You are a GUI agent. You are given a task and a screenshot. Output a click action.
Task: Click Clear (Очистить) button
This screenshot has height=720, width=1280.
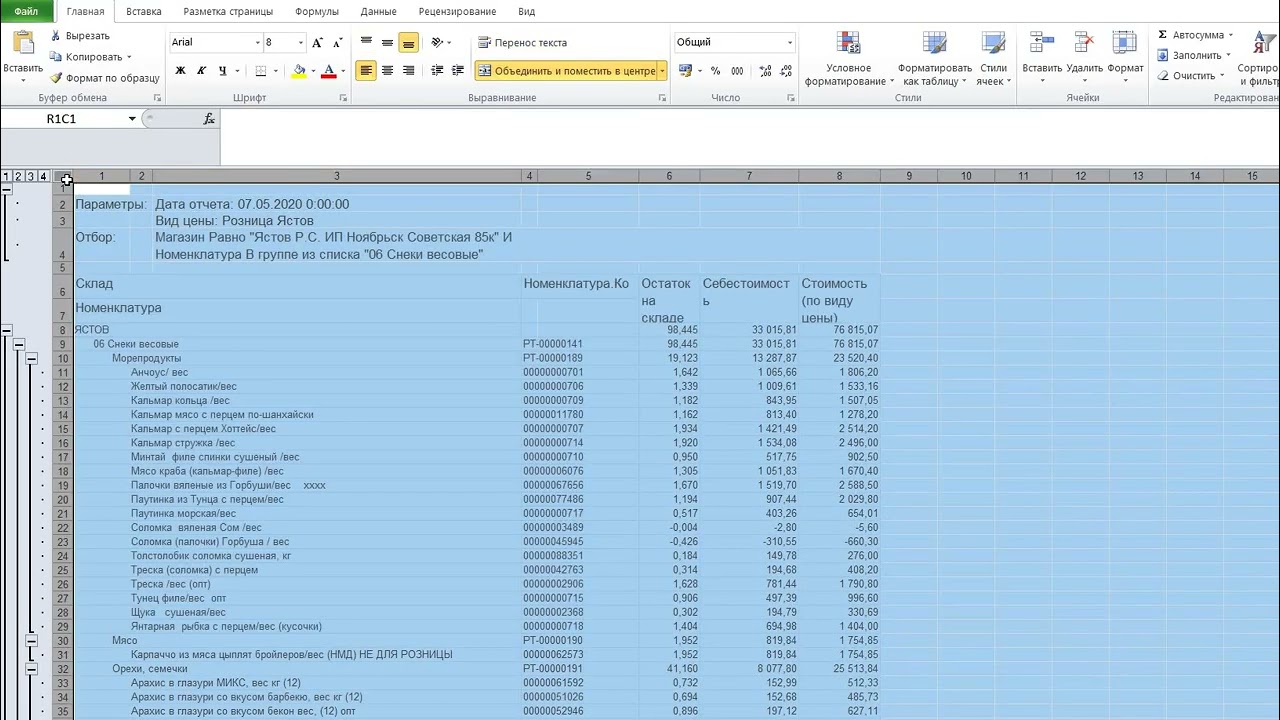[1191, 76]
